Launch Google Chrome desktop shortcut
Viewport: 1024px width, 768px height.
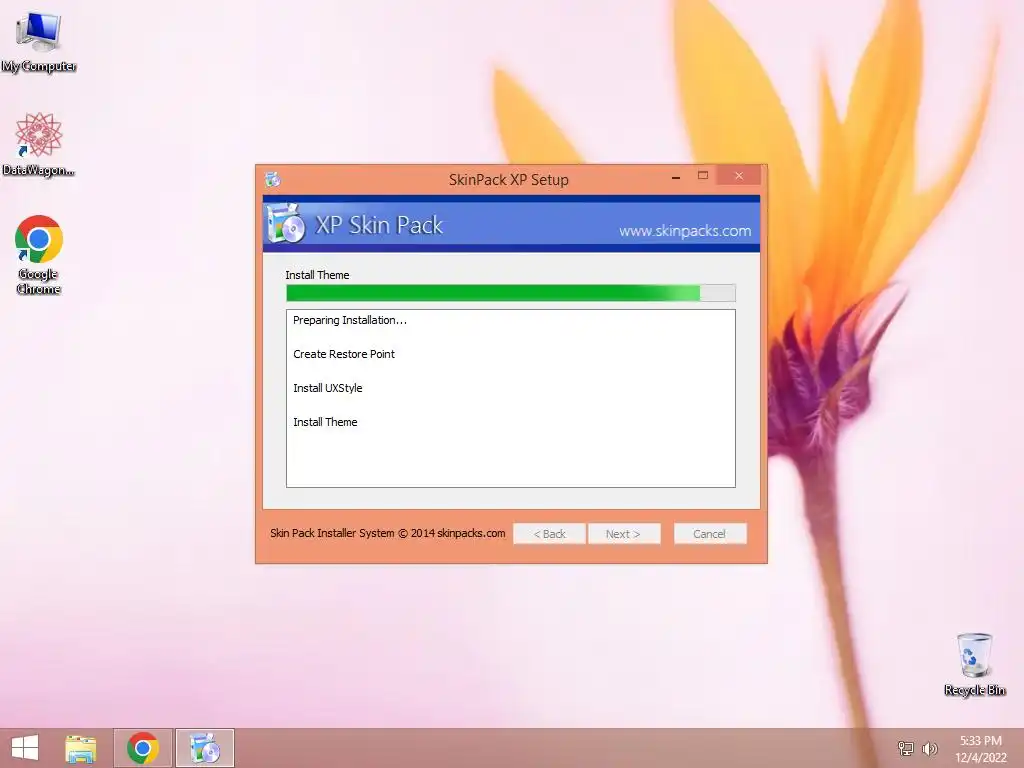pos(39,255)
